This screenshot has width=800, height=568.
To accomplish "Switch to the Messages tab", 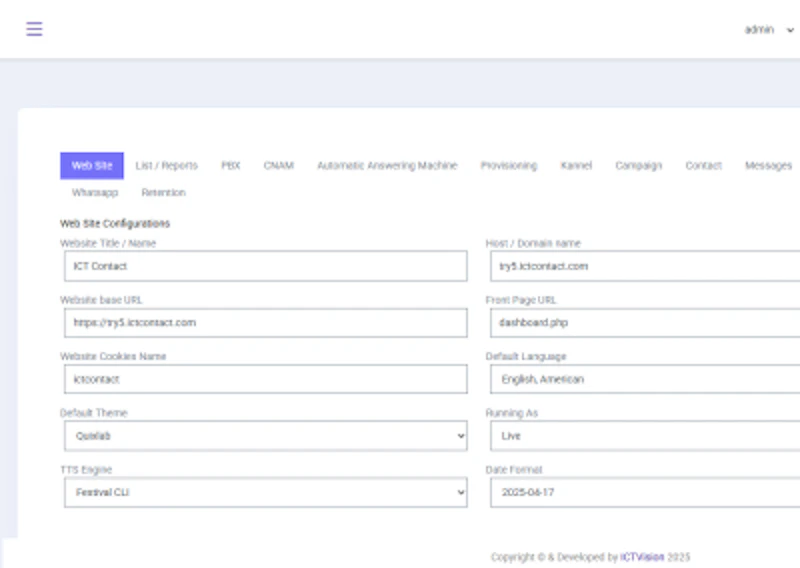I will click(x=768, y=165).
